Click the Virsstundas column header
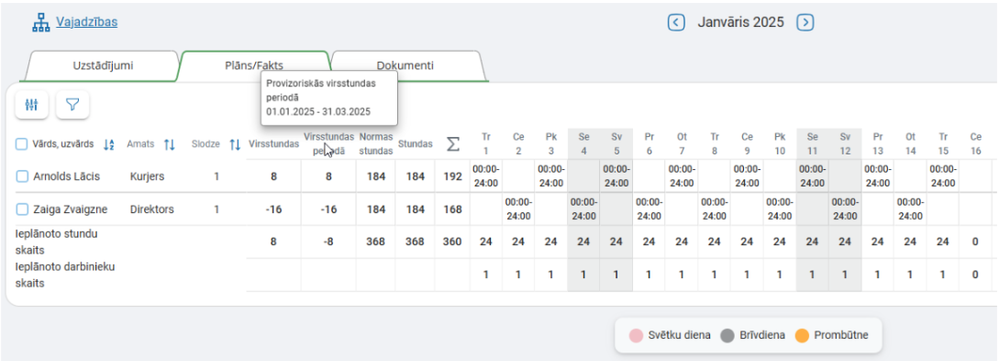The height and width of the screenshot is (361, 999). [x=274, y=145]
